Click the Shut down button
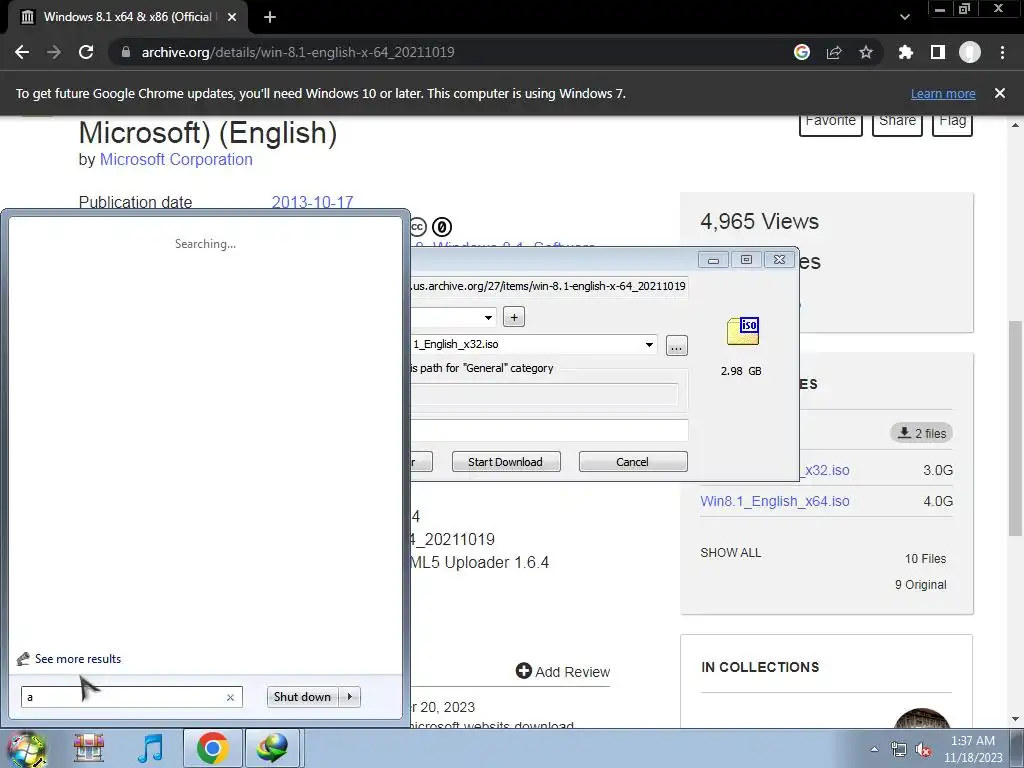Viewport: 1024px width, 768px height. [302, 697]
